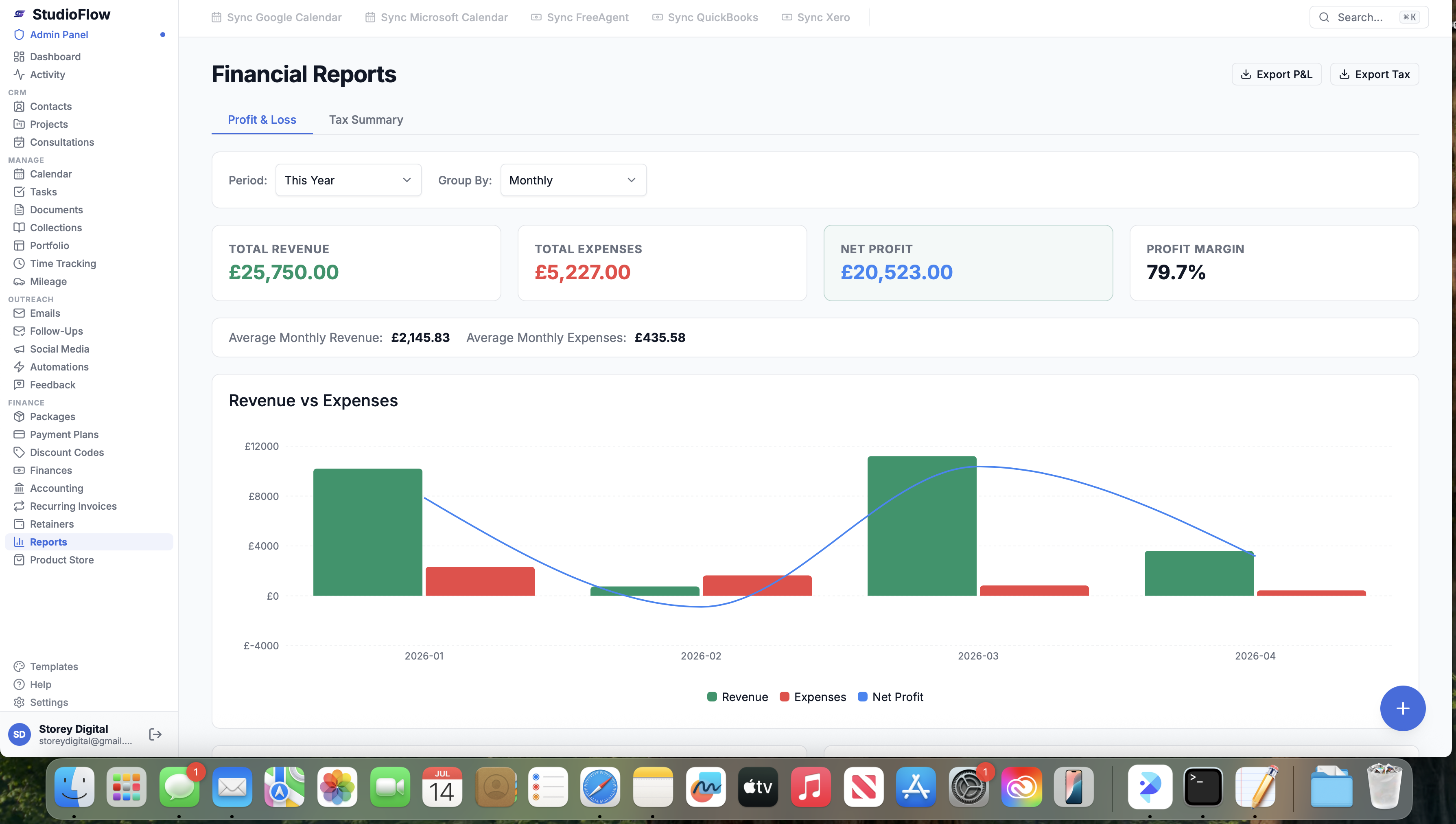Image resolution: width=1456 pixels, height=824 pixels.
Task: Open Safari from the Dock
Action: pyautogui.click(x=599, y=787)
